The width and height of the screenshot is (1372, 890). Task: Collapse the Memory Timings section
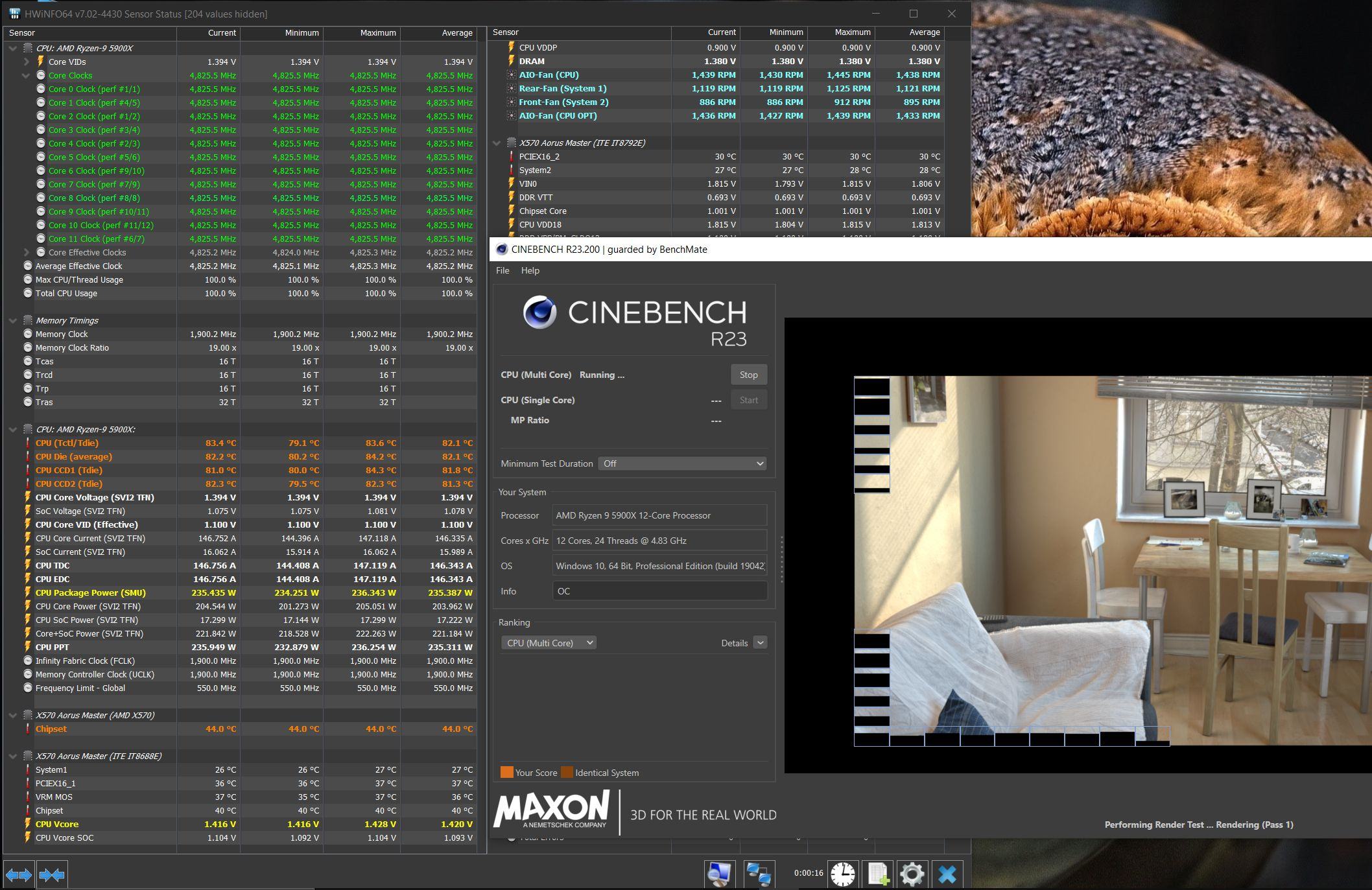(13, 321)
